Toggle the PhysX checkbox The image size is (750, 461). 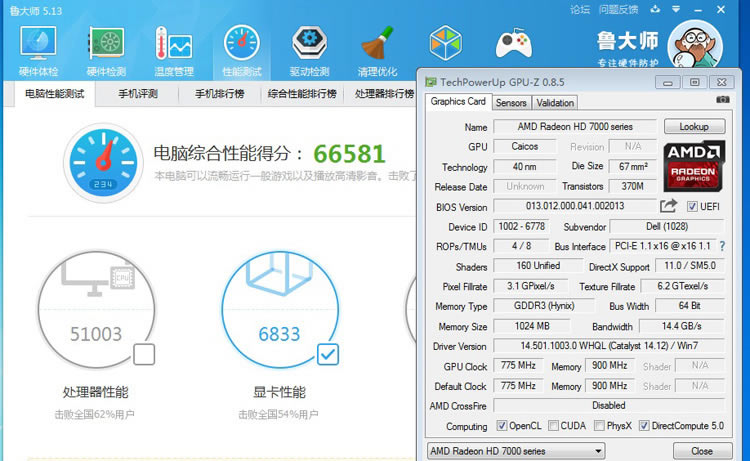[599, 425]
